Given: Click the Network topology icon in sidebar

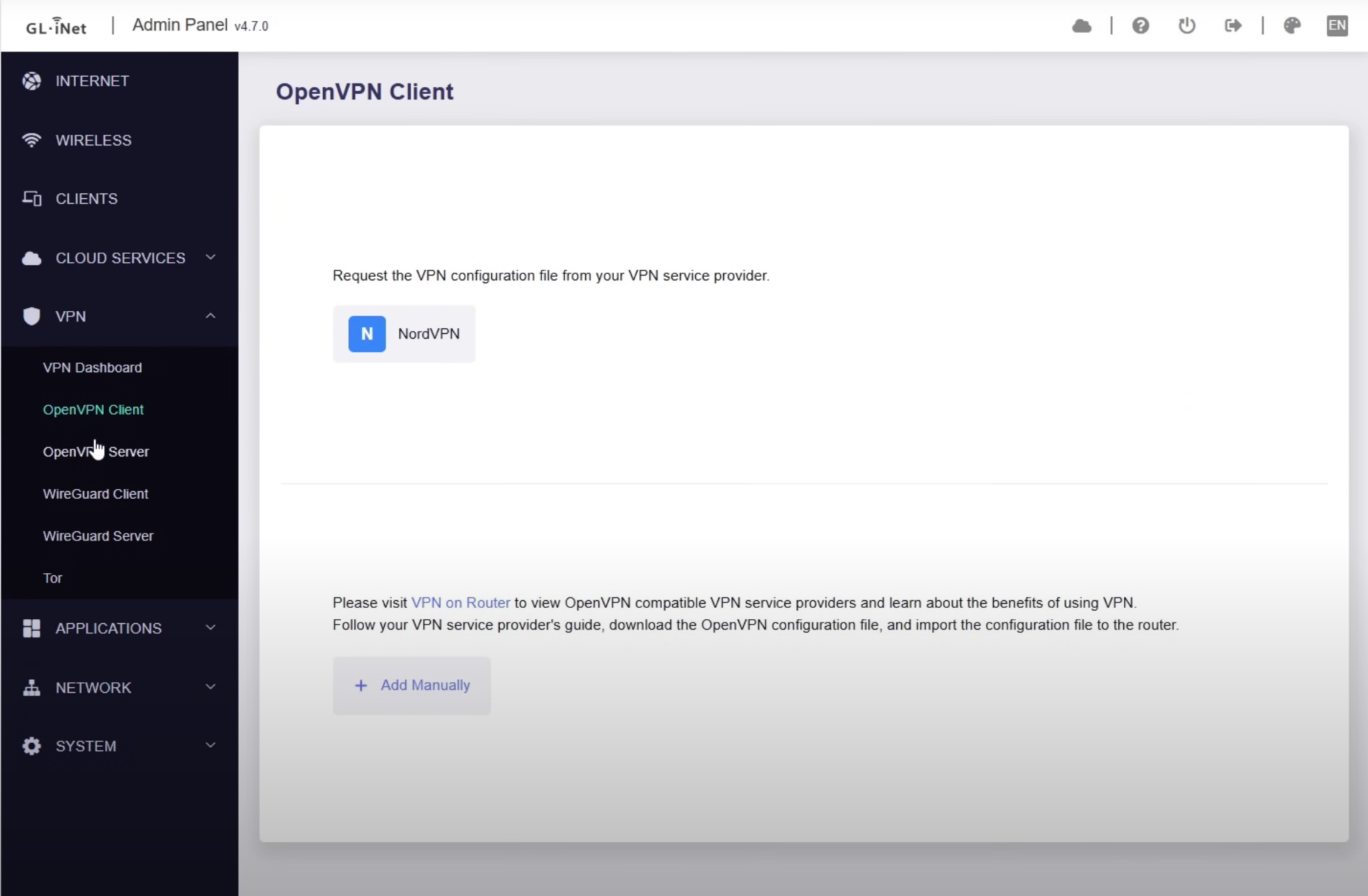Looking at the screenshot, I should coord(32,688).
